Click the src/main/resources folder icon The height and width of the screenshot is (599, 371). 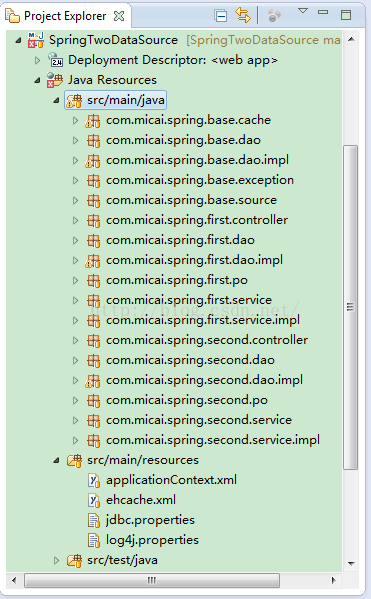(75, 460)
